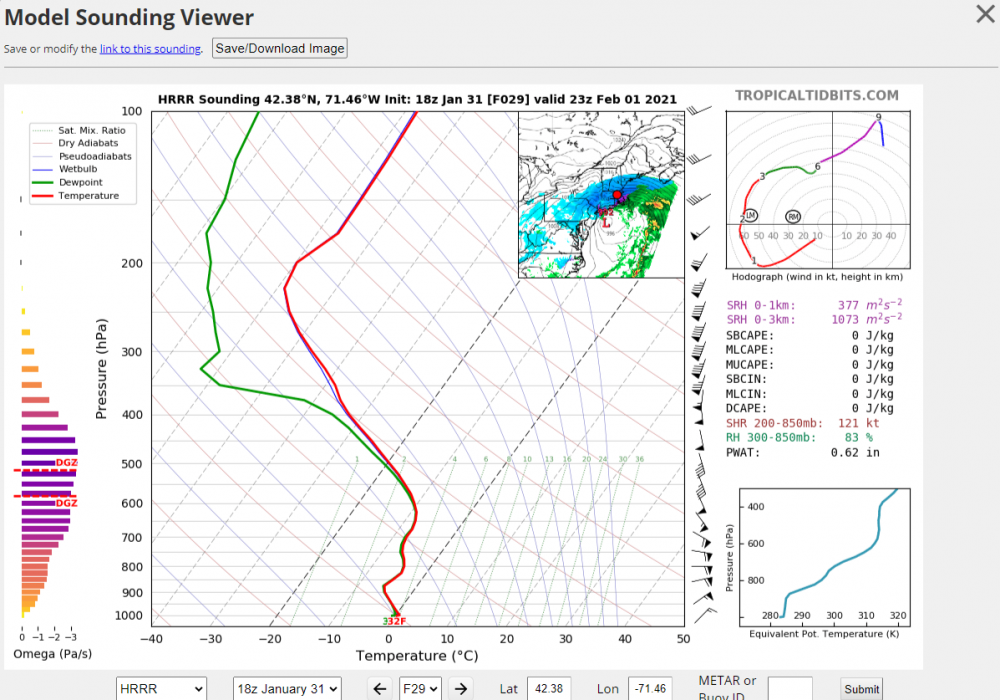Click the TROPICALTIDBITS.COM watermark text
The image size is (1000, 700).
click(x=816, y=95)
